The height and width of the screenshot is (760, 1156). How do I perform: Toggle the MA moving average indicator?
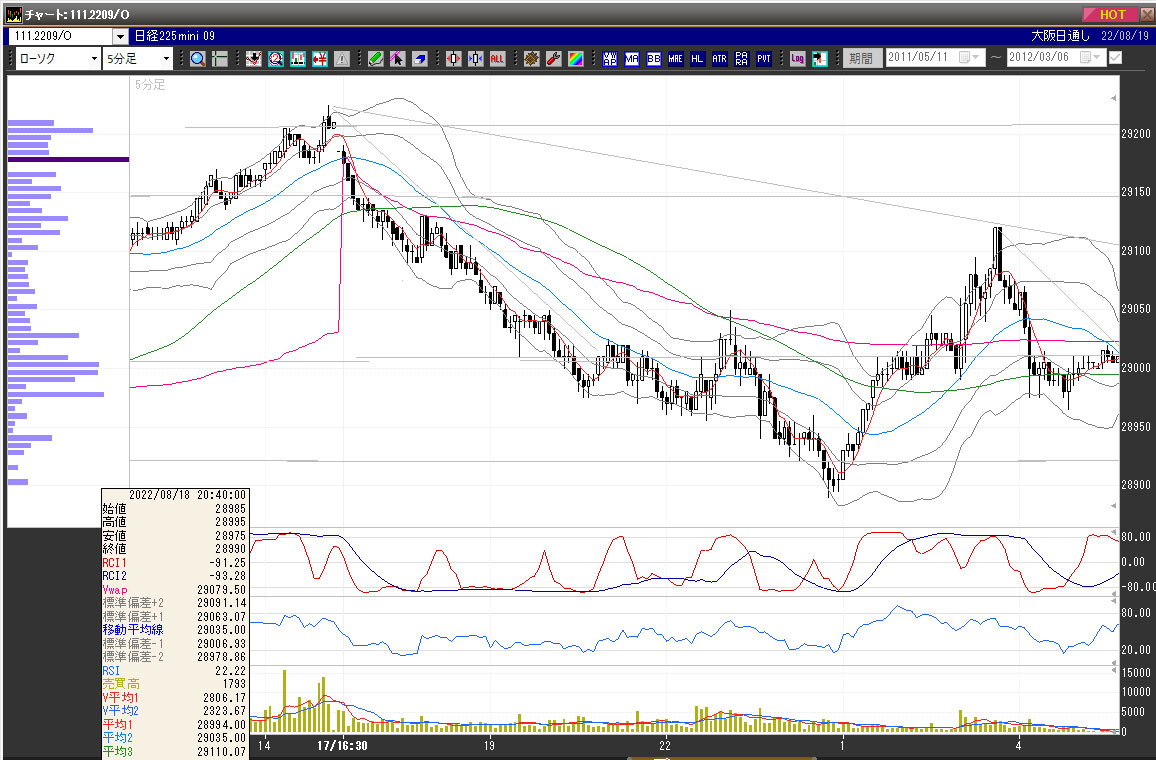point(632,59)
